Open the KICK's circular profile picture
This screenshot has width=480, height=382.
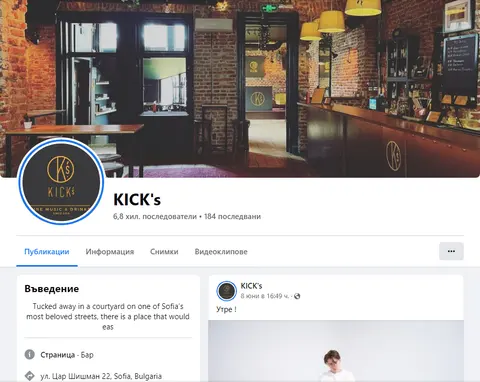61,182
